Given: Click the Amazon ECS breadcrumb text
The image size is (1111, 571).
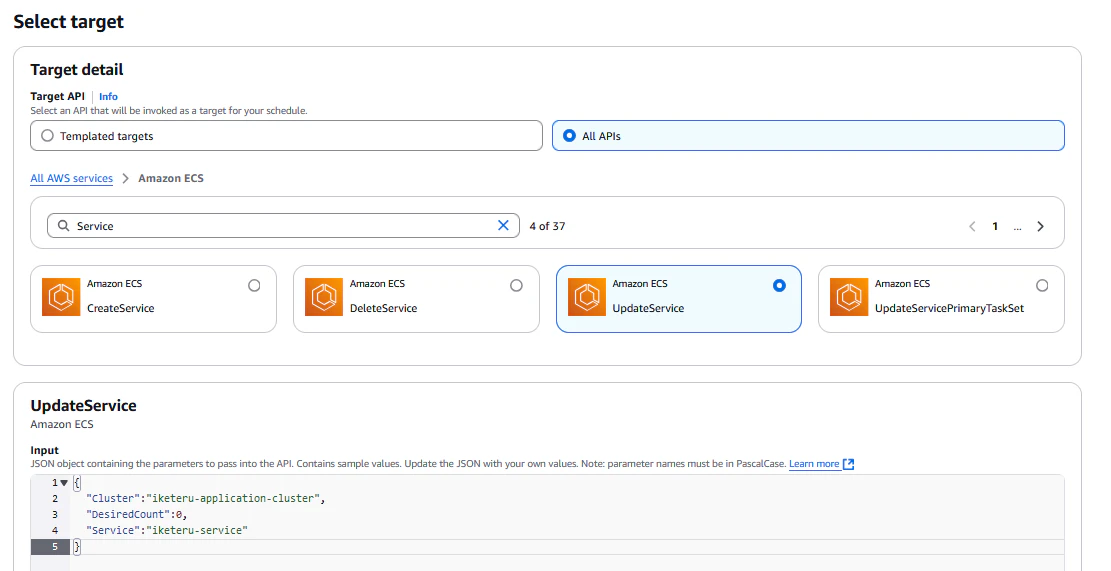Looking at the screenshot, I should [171, 179].
